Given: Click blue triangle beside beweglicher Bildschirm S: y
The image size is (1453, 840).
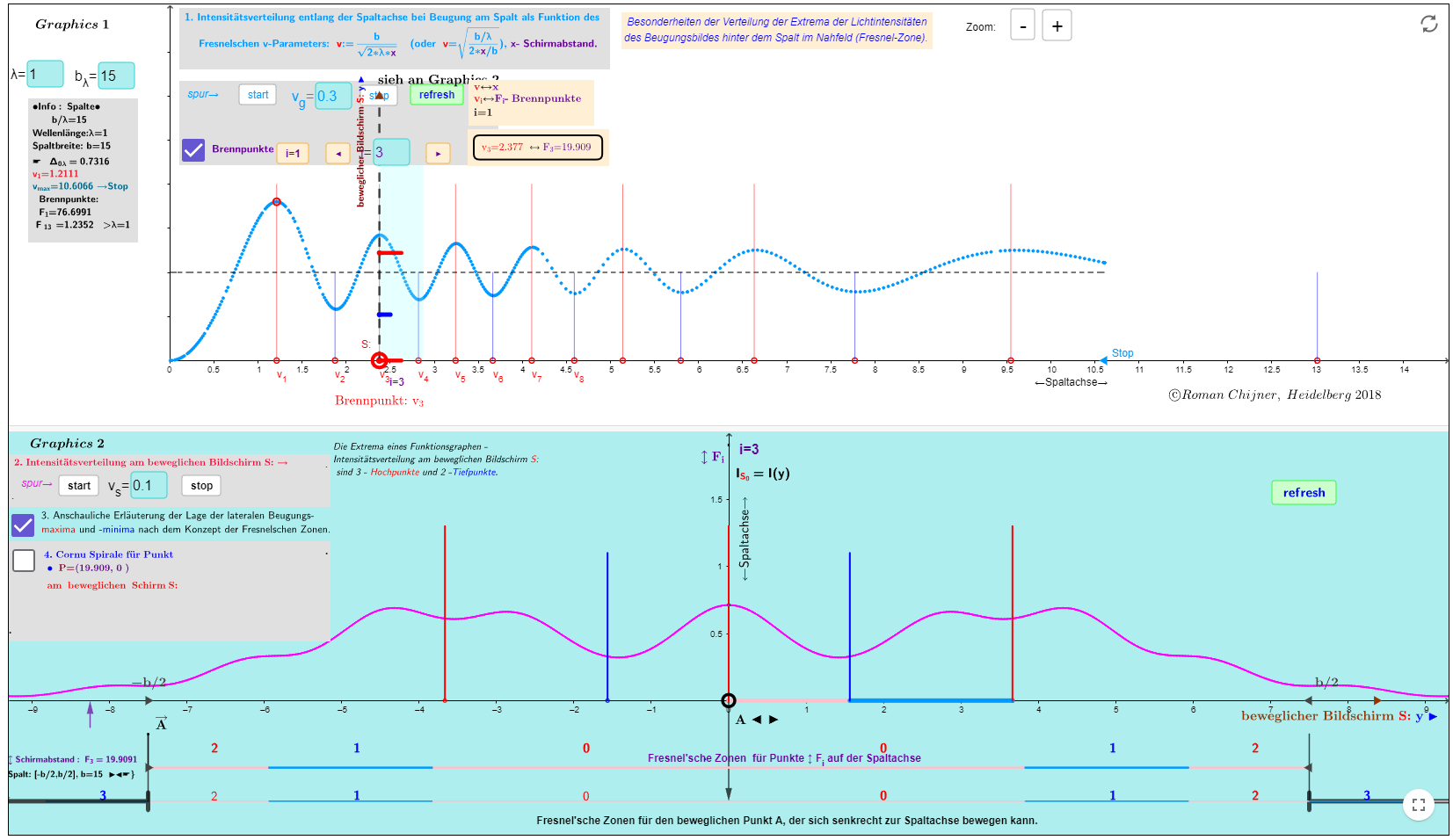Looking at the screenshot, I should pyautogui.click(x=1433, y=717).
